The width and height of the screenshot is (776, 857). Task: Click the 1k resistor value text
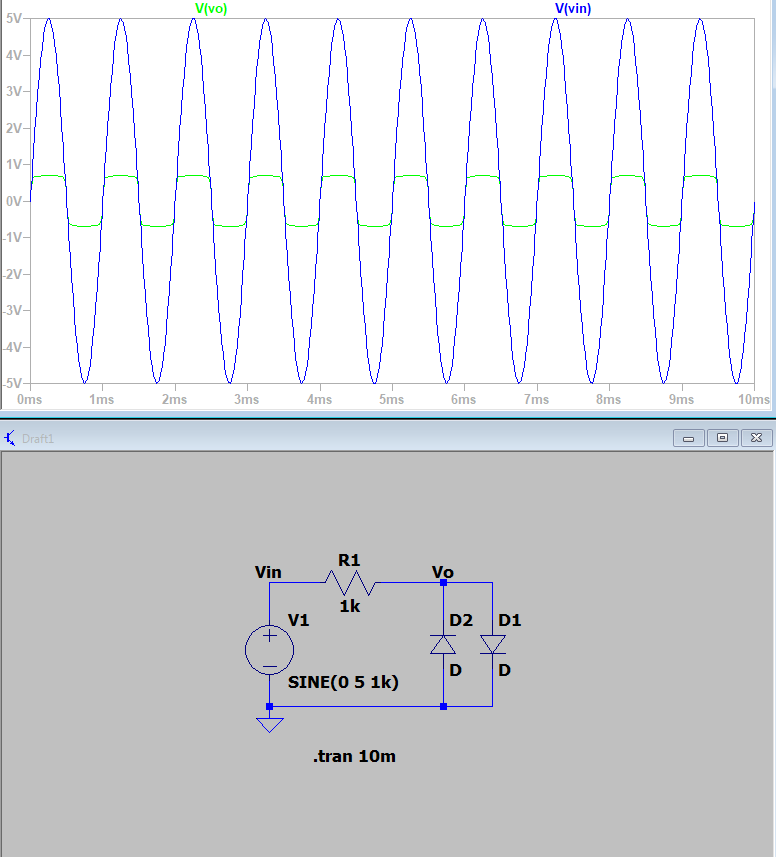pyautogui.click(x=350, y=606)
